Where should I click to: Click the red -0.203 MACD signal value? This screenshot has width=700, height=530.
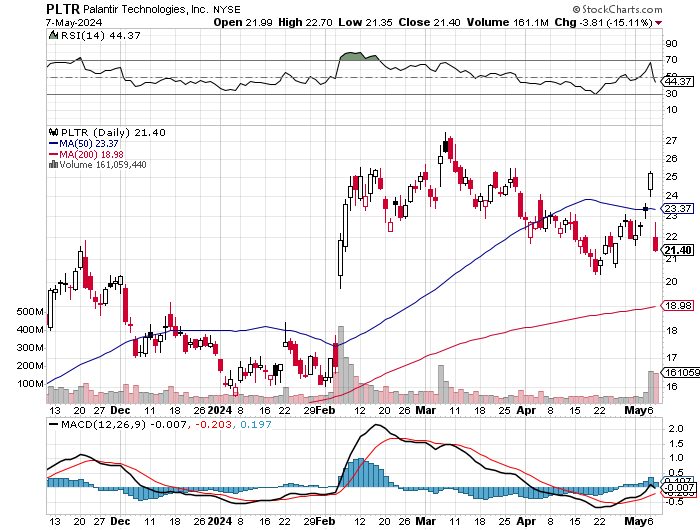(212, 424)
